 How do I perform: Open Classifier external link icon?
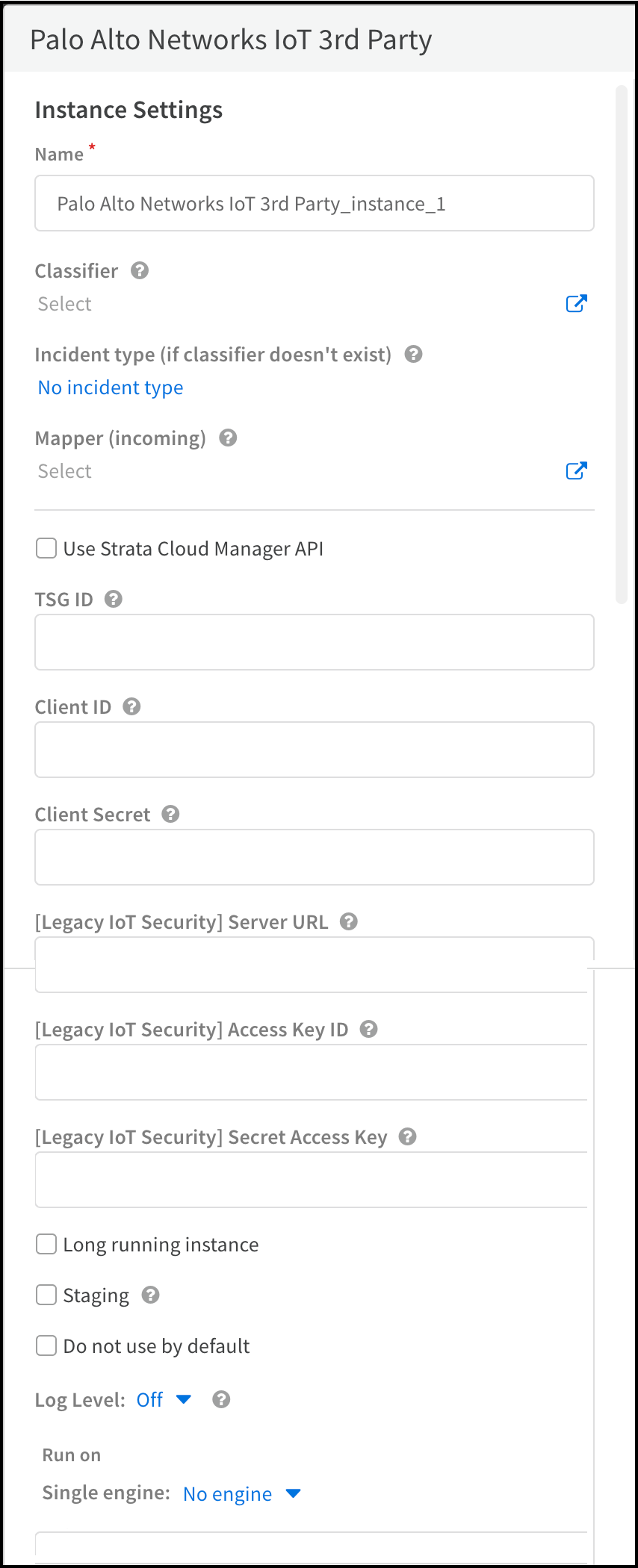[576, 303]
